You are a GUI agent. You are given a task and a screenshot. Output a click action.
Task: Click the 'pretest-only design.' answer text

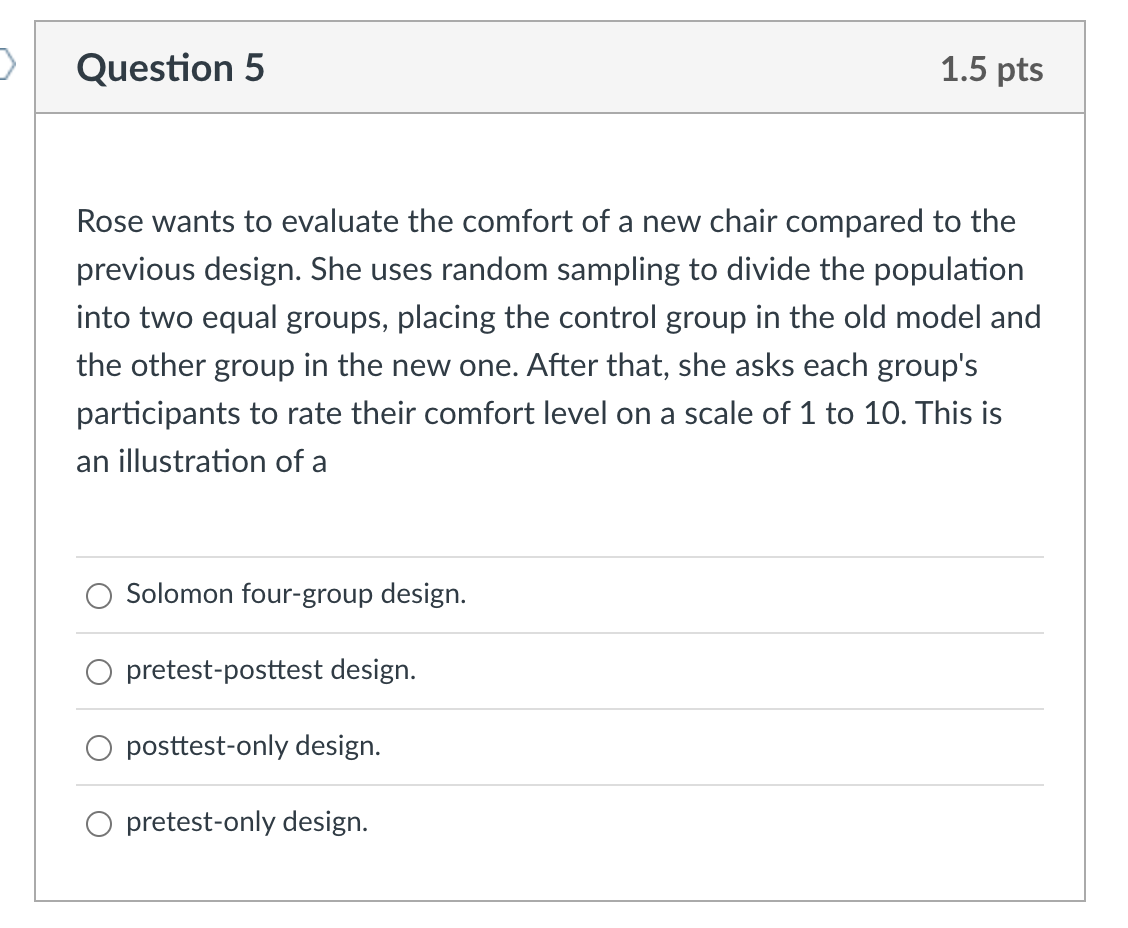pyautogui.click(x=247, y=822)
